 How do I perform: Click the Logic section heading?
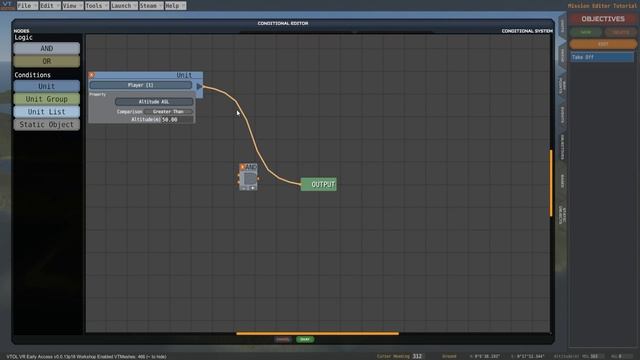coord(23,38)
